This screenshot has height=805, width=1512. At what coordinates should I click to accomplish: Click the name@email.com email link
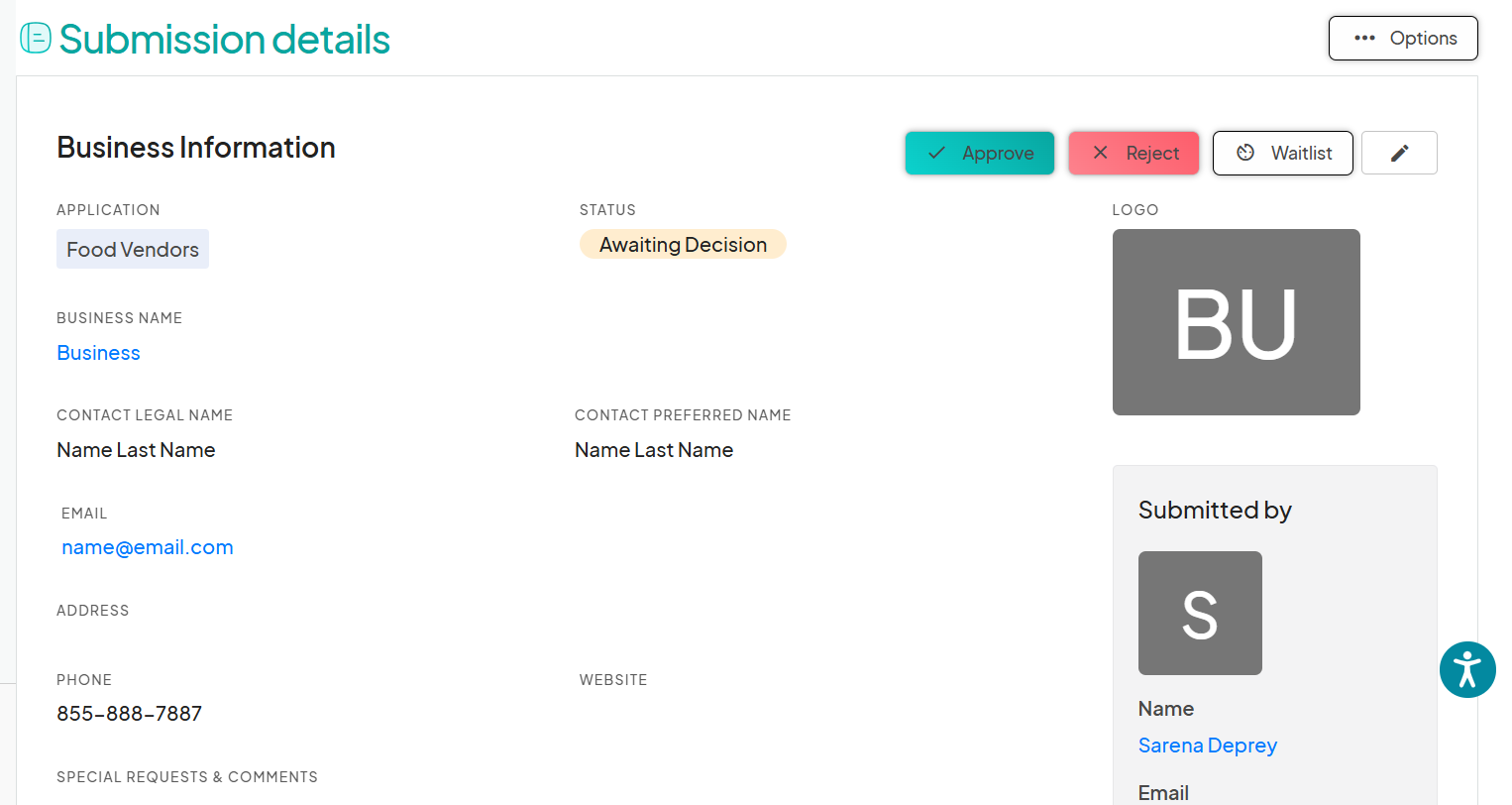[148, 547]
